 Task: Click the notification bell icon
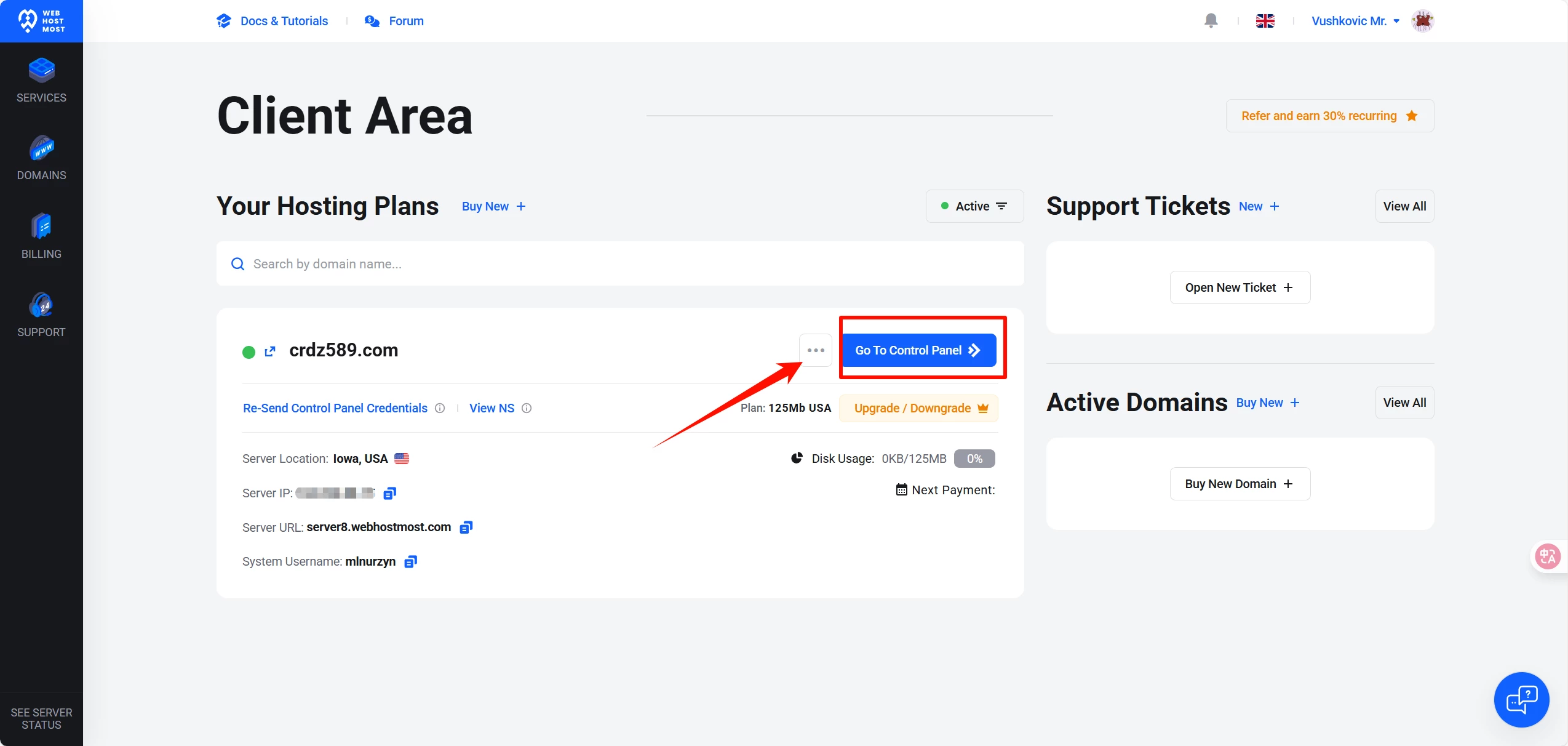pos(1211,21)
